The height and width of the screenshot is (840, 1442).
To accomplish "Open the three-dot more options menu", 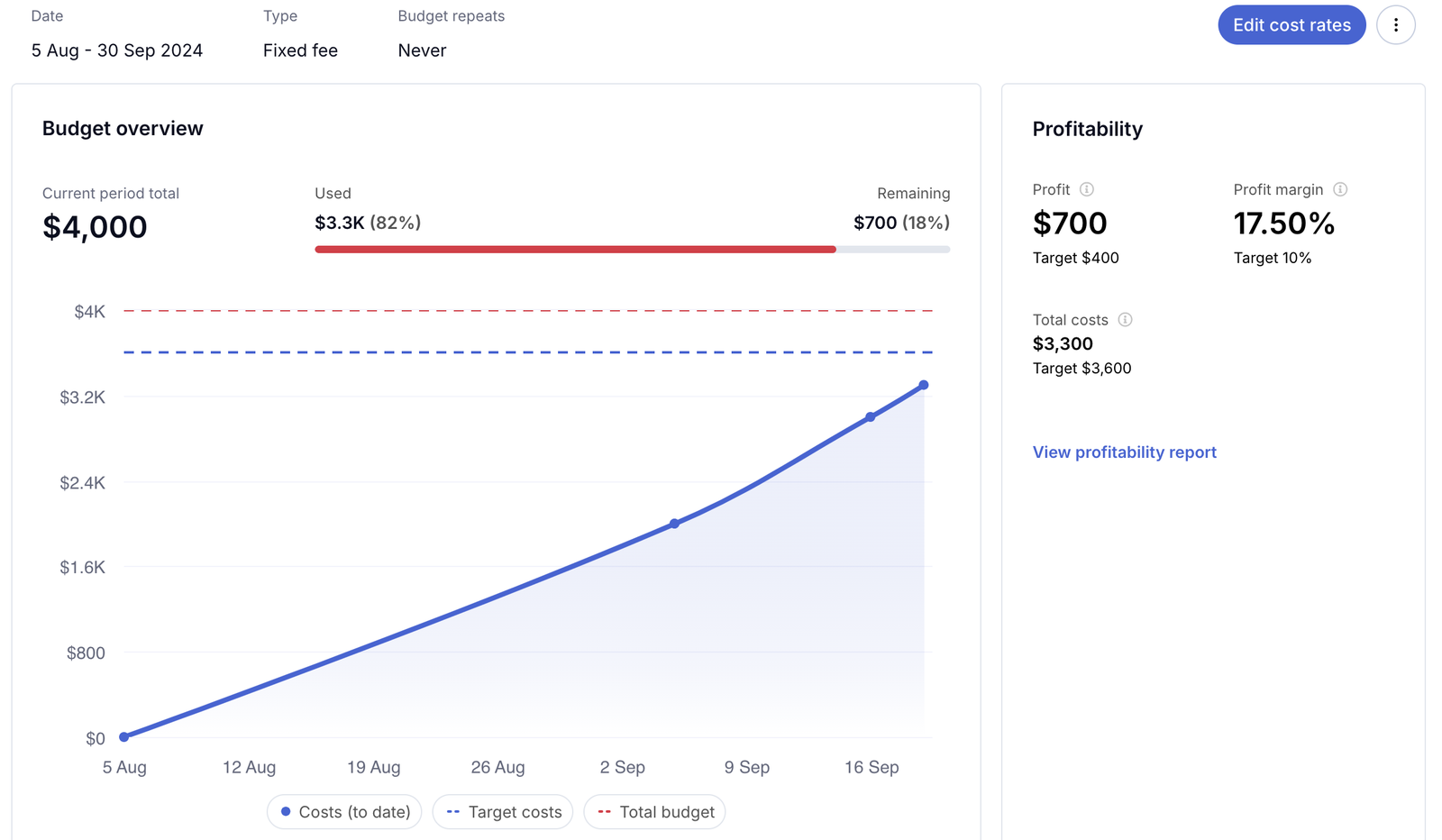I will [1395, 25].
